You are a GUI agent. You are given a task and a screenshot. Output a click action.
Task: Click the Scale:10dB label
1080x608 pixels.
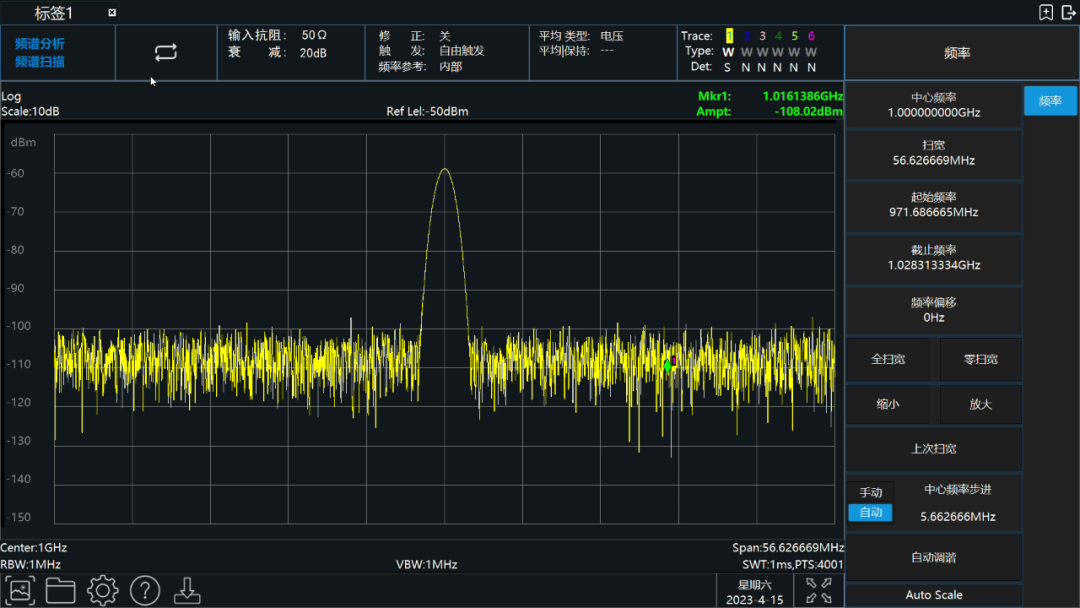coord(30,112)
